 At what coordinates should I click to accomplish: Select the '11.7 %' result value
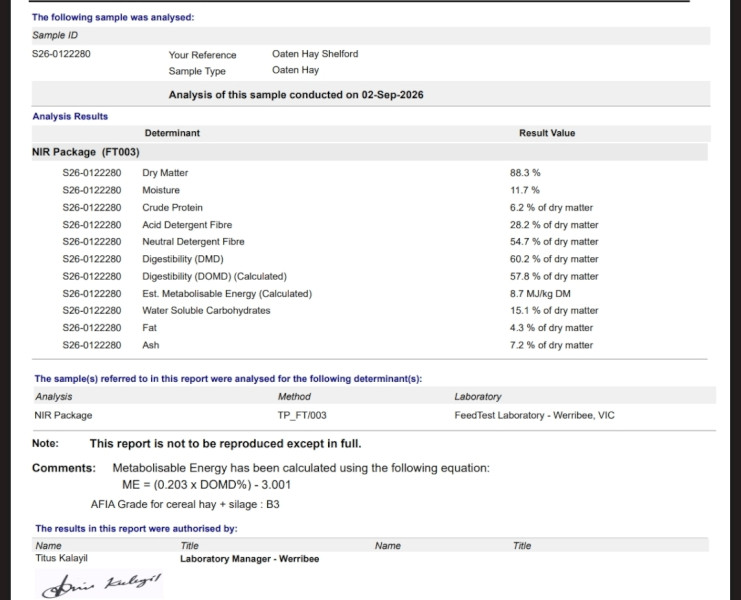point(524,190)
